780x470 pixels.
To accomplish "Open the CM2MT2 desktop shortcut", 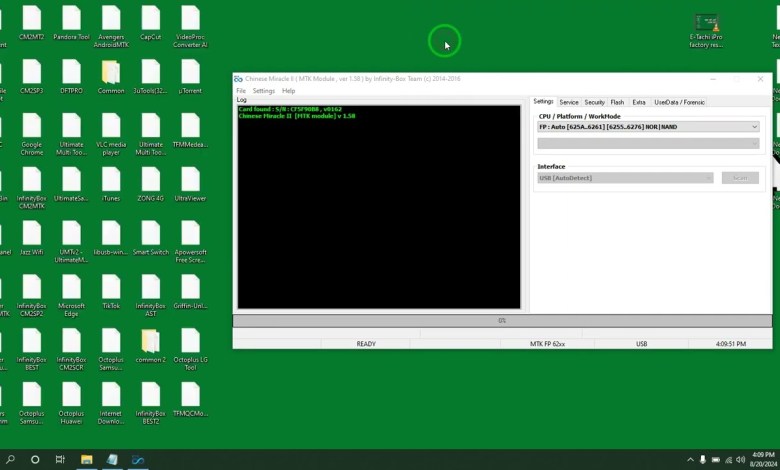I will point(32,23).
